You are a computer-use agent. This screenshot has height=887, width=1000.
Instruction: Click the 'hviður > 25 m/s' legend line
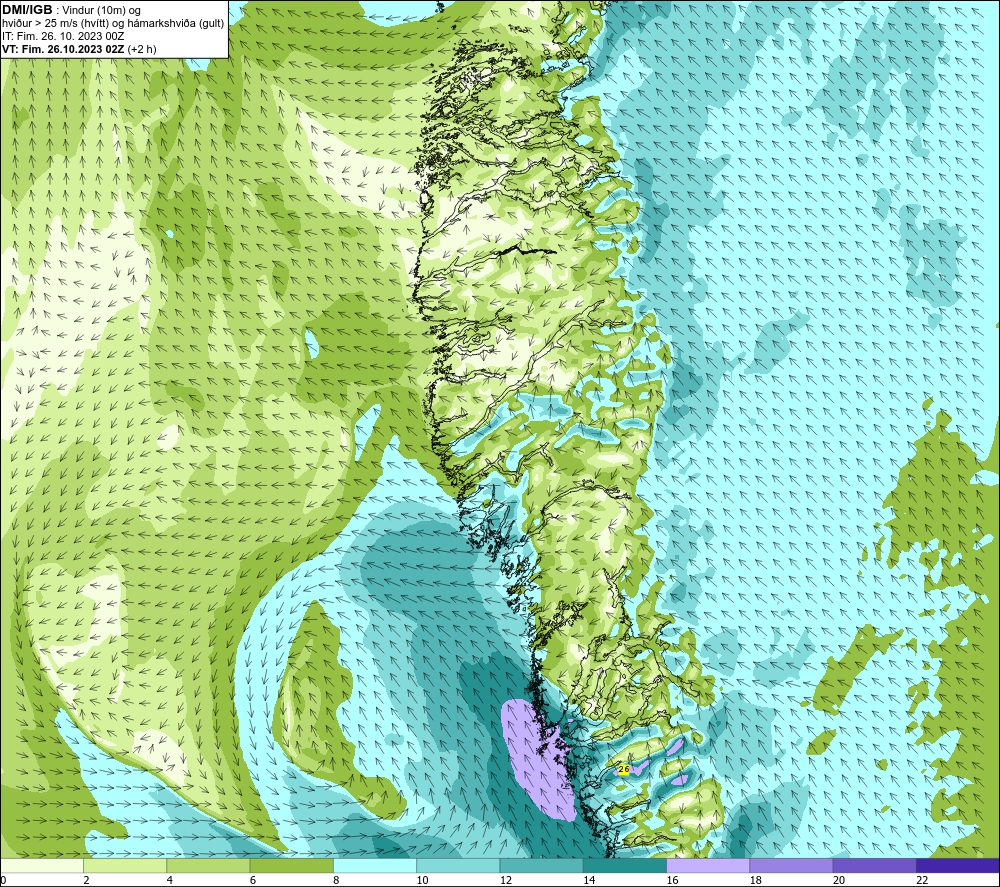click(x=113, y=24)
